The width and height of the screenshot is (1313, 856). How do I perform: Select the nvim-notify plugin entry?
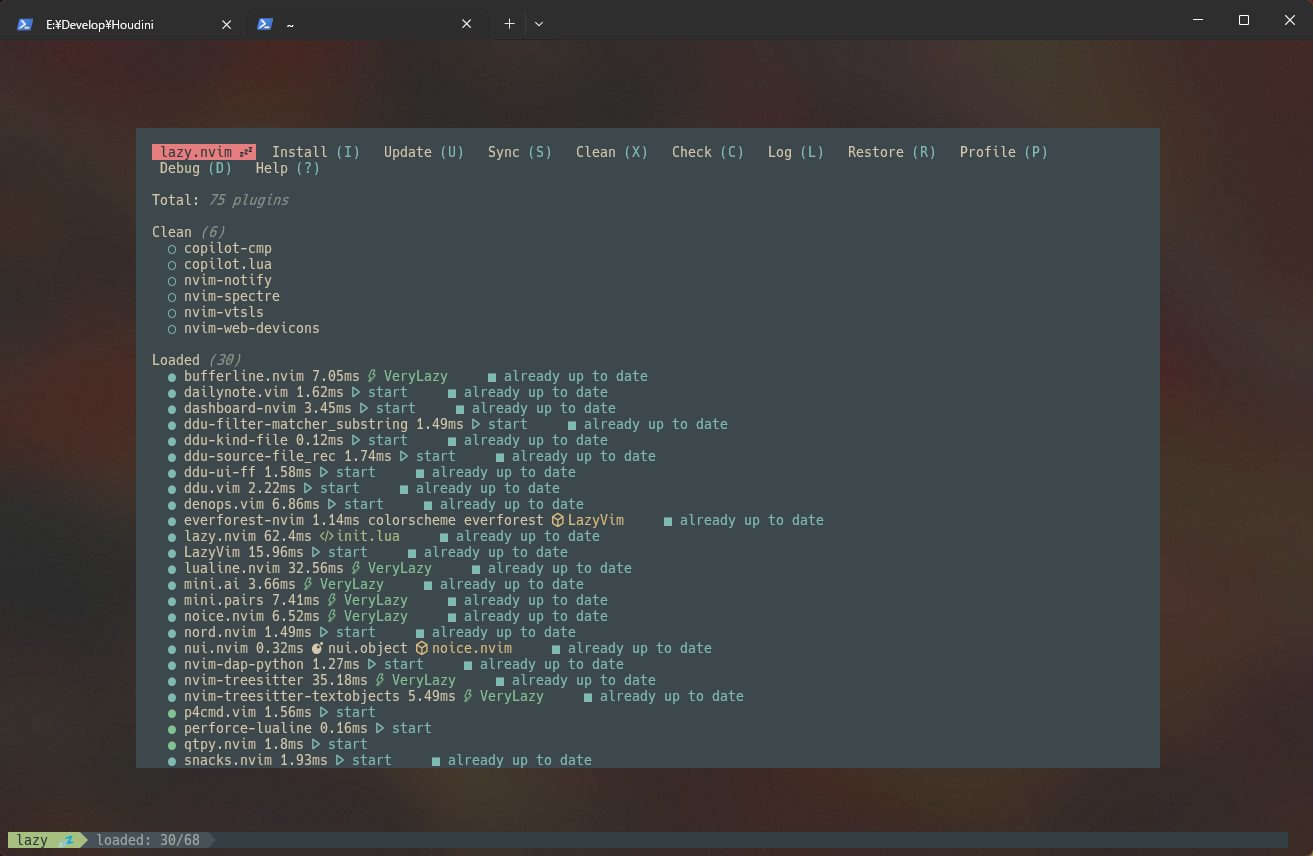click(228, 280)
